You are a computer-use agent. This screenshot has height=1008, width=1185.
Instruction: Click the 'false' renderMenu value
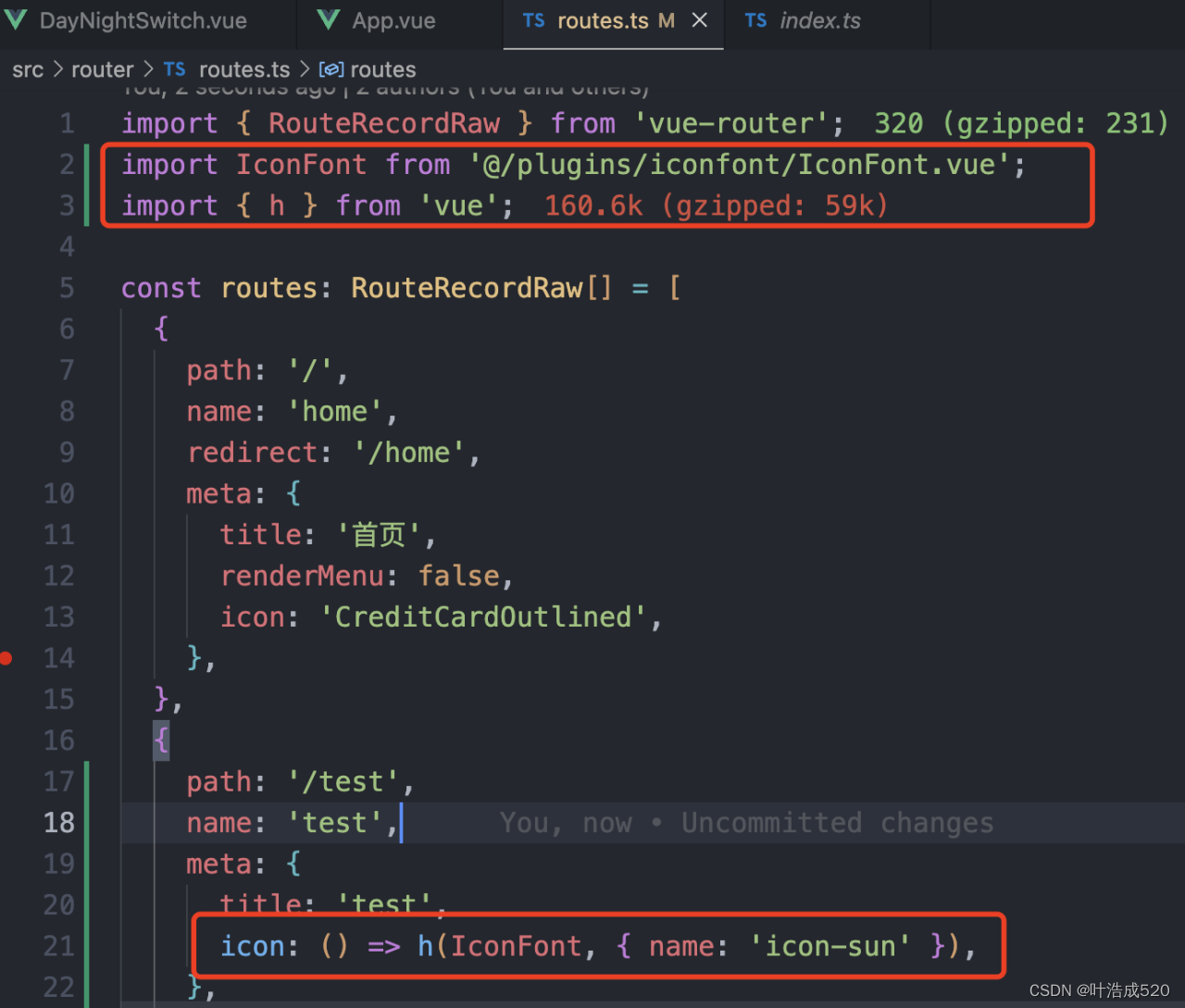459,576
